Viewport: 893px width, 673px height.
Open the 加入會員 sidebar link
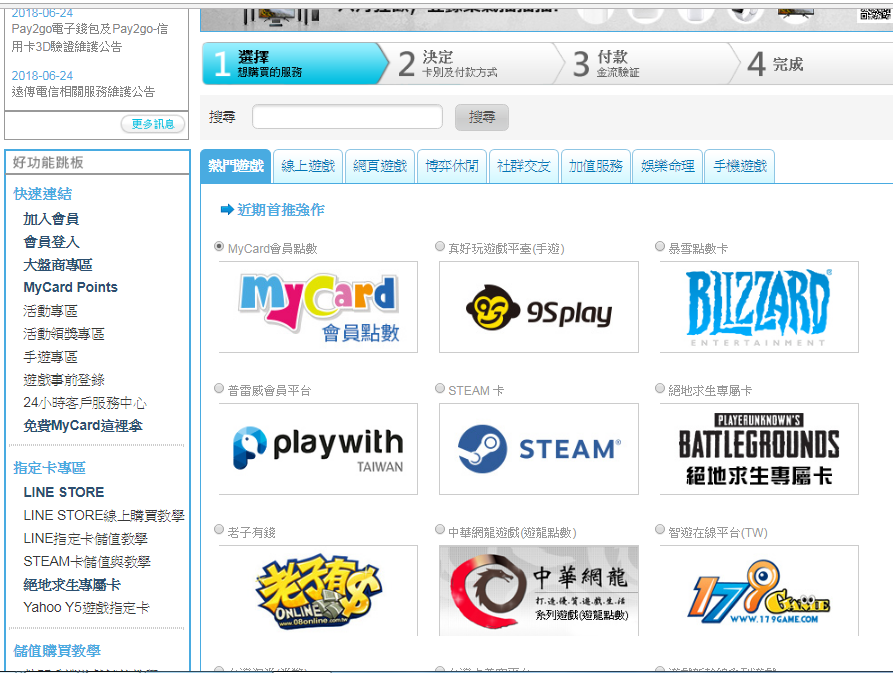tap(51, 219)
